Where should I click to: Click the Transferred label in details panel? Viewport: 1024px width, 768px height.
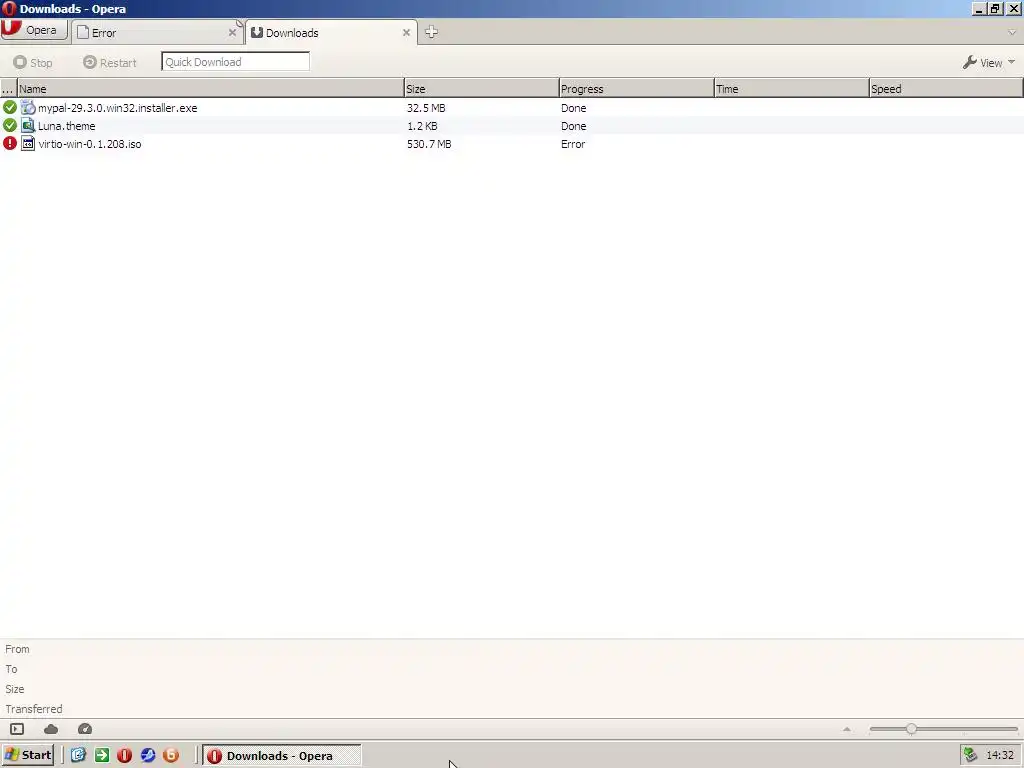tap(34, 709)
